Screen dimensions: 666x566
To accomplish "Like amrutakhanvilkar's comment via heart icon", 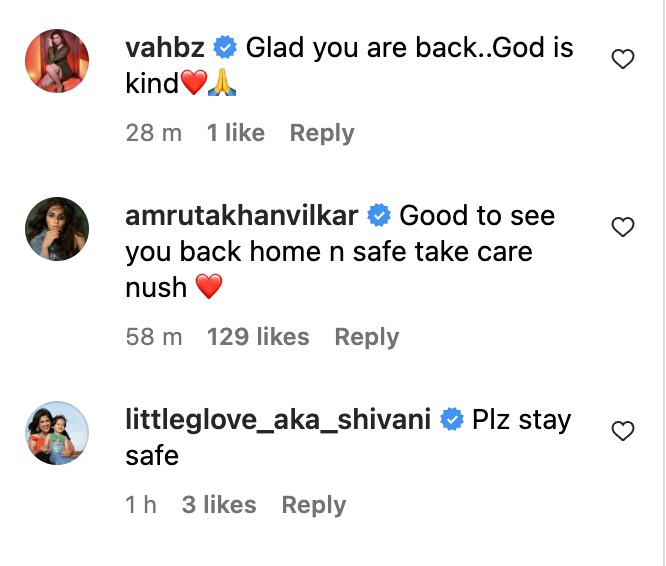I will coord(623,227).
